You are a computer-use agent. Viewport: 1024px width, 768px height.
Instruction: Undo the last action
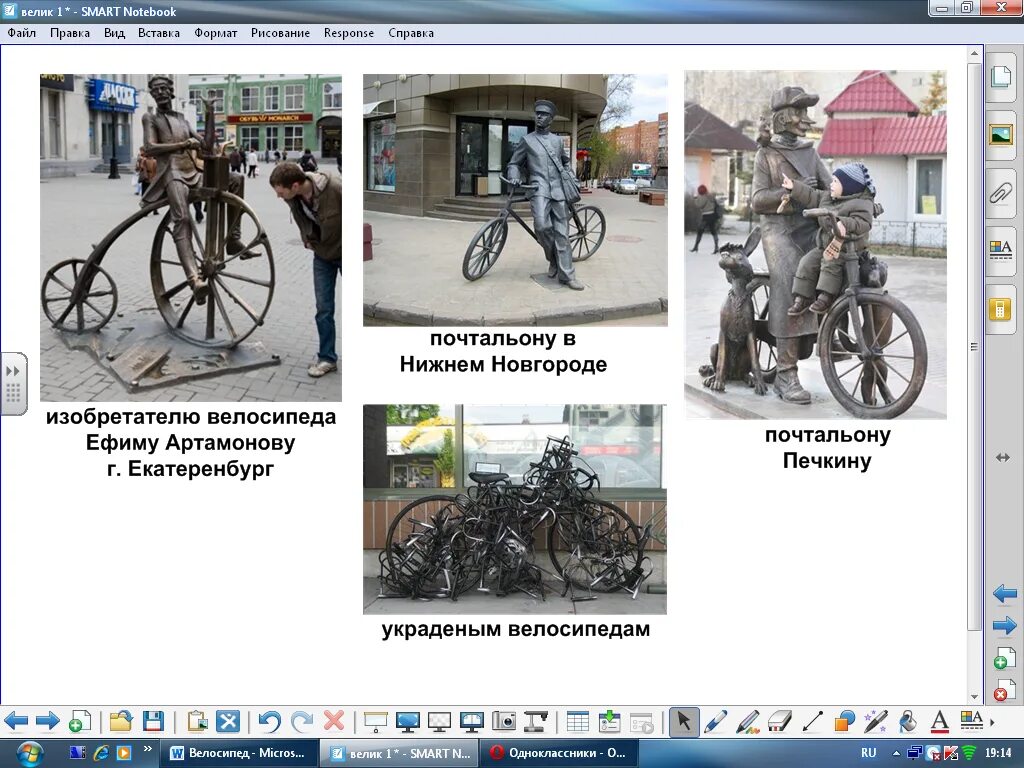269,722
